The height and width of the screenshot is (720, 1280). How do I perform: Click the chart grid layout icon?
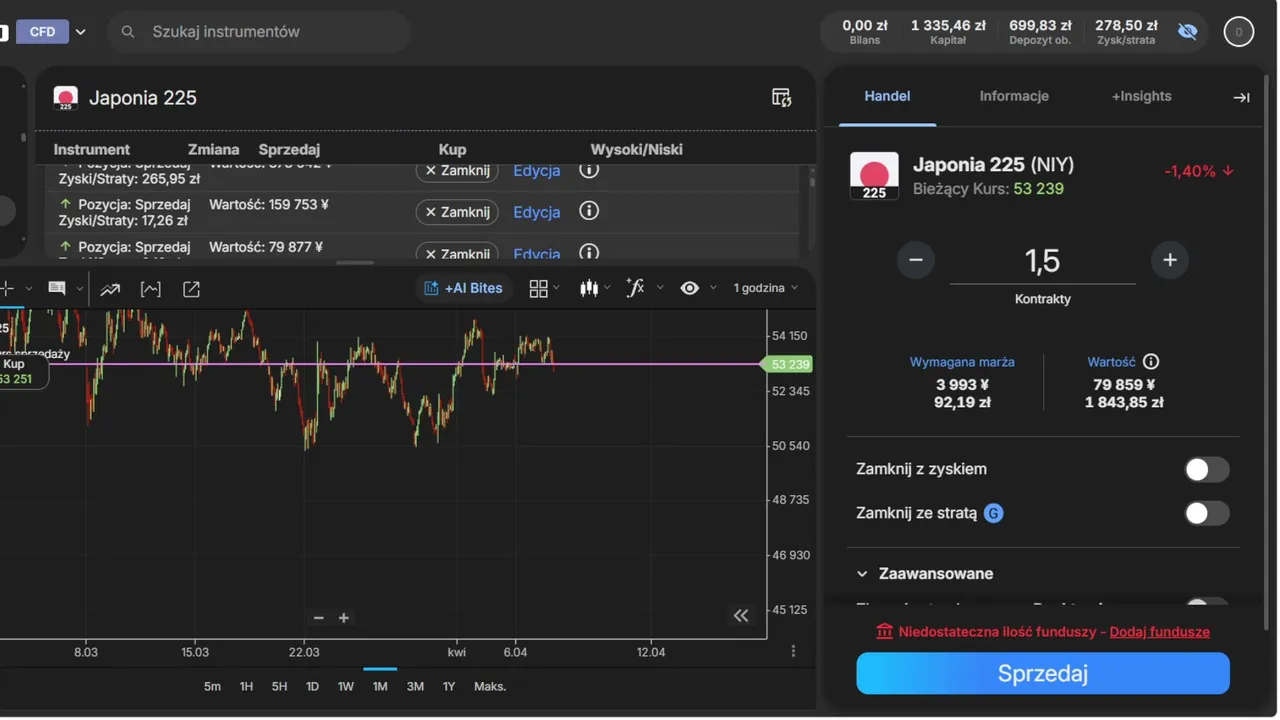[539, 288]
